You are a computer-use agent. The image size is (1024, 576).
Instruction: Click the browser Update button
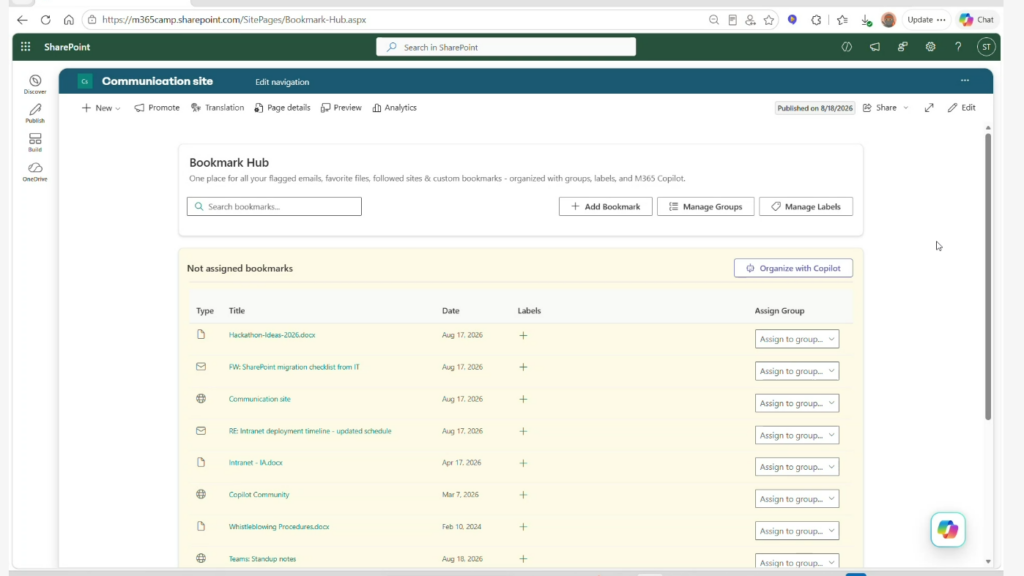pyautogui.click(x=926, y=20)
